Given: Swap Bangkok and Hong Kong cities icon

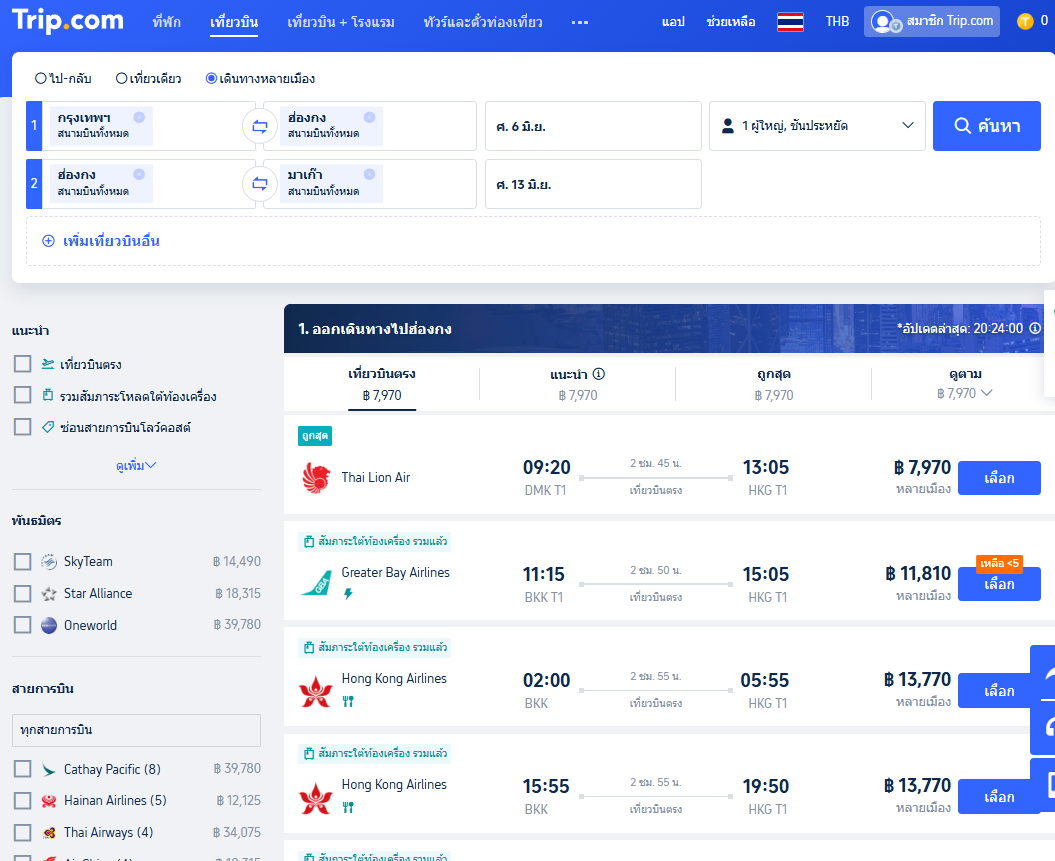Looking at the screenshot, I should [x=259, y=127].
